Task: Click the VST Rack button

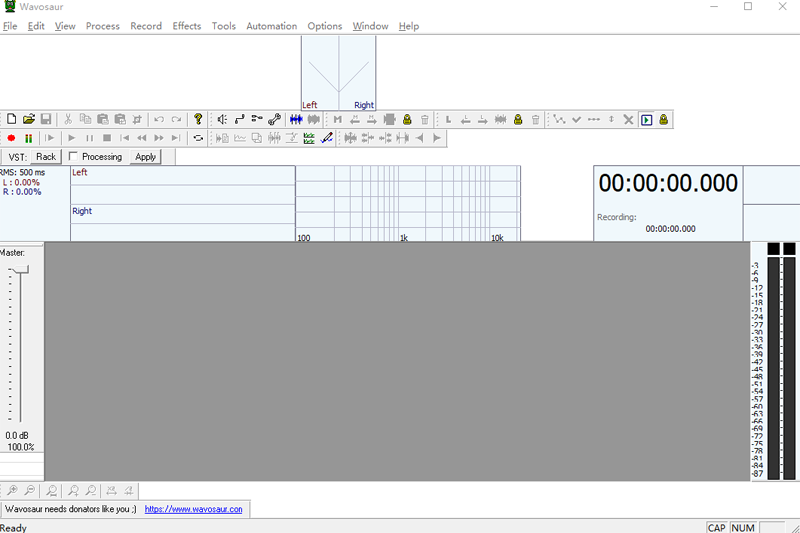Action: coord(46,157)
